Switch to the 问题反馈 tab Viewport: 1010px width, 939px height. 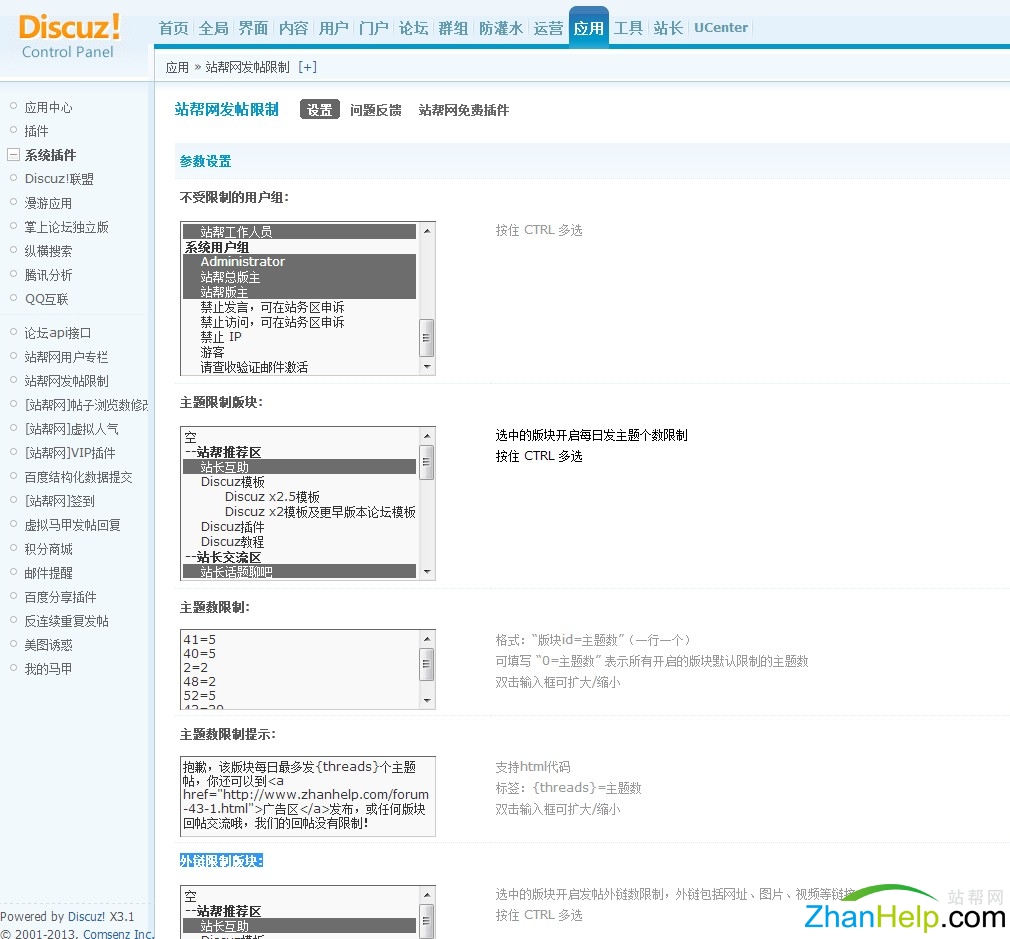(376, 110)
